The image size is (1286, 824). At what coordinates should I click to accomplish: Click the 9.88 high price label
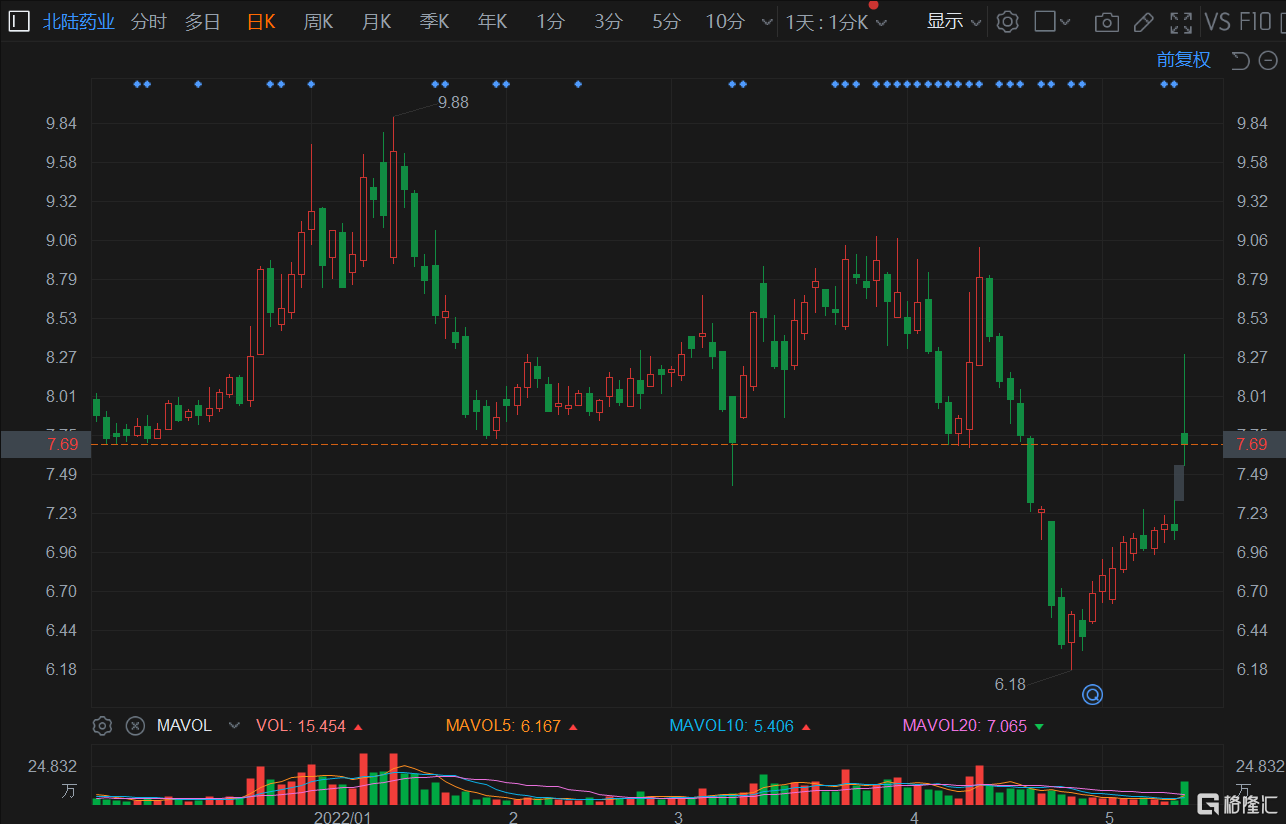(453, 102)
